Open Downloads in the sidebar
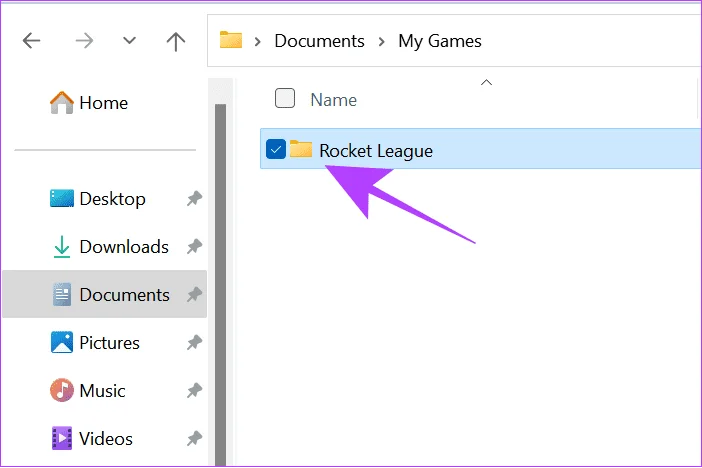The image size is (702, 468). click(x=124, y=247)
